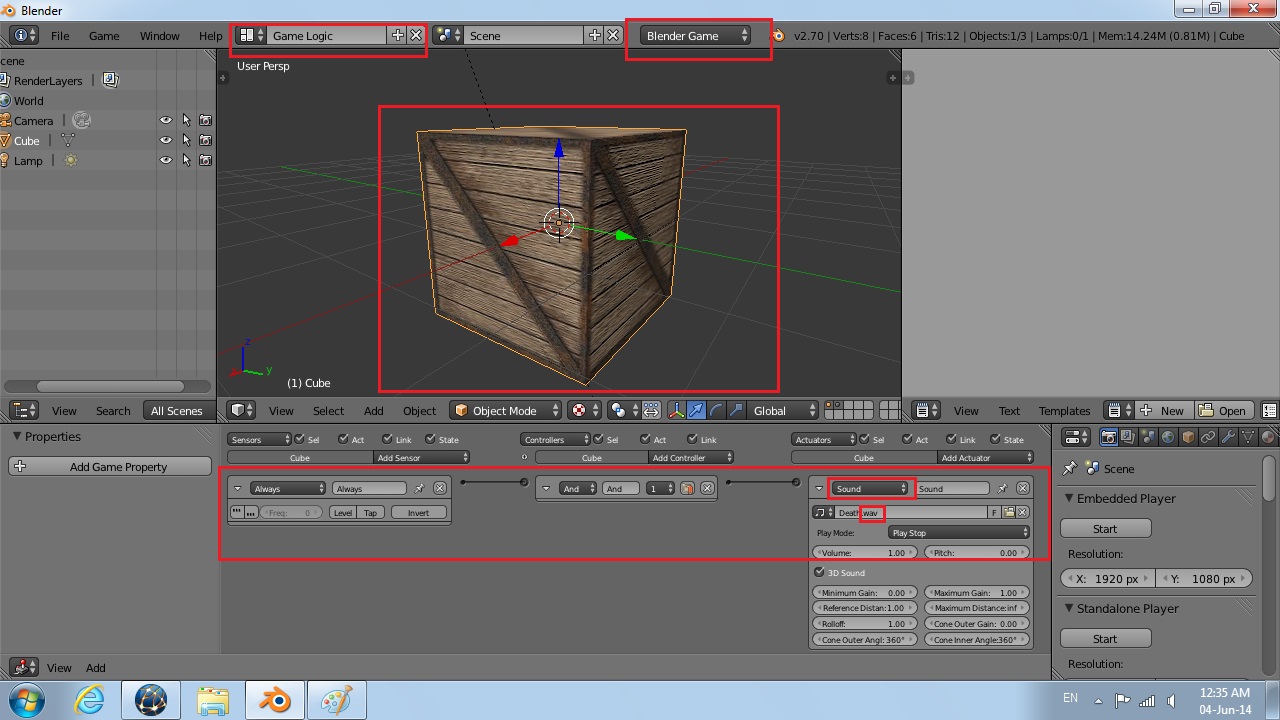Open the Blender Game engine dropdown

click(697, 35)
